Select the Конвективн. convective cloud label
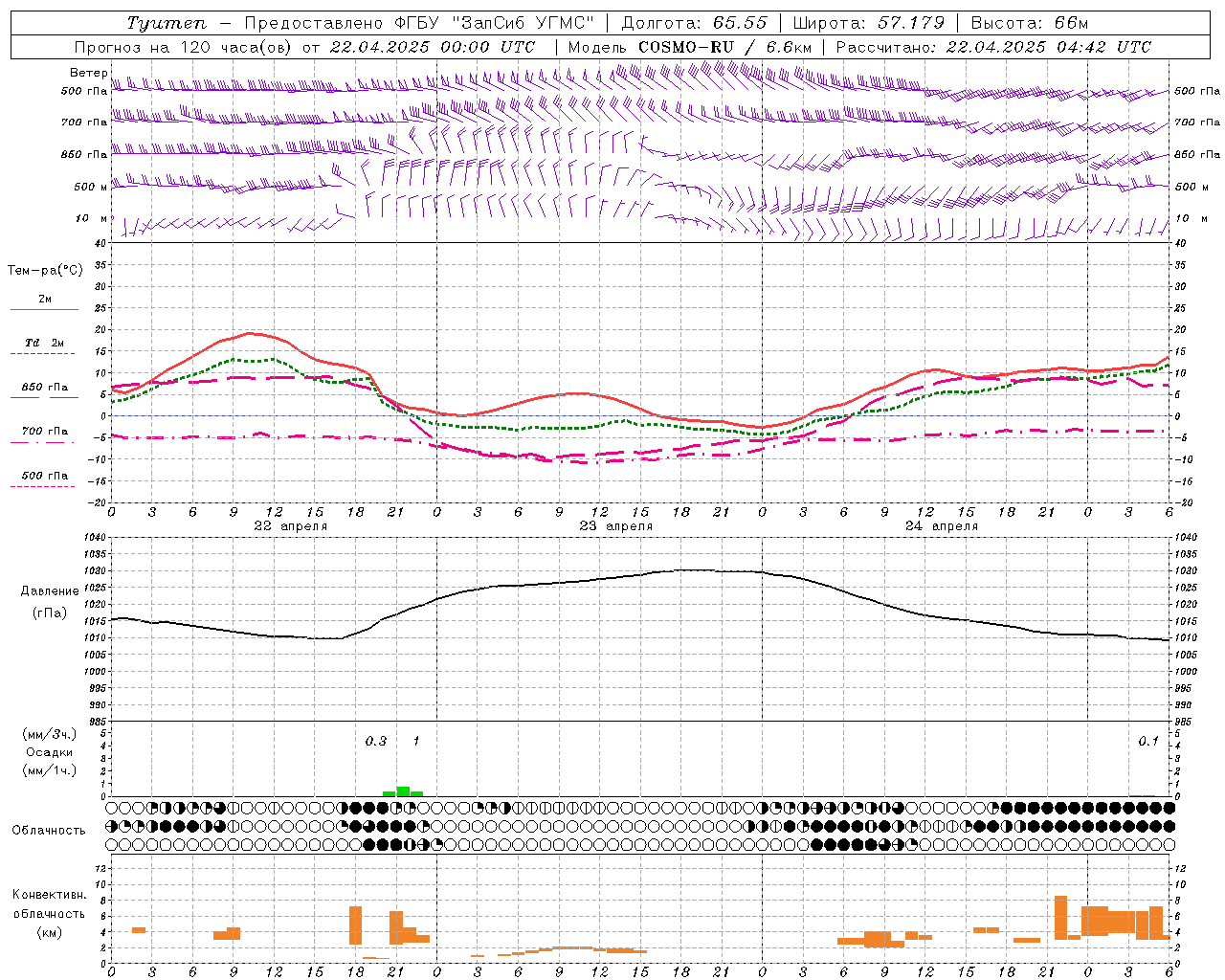 [x=50, y=895]
